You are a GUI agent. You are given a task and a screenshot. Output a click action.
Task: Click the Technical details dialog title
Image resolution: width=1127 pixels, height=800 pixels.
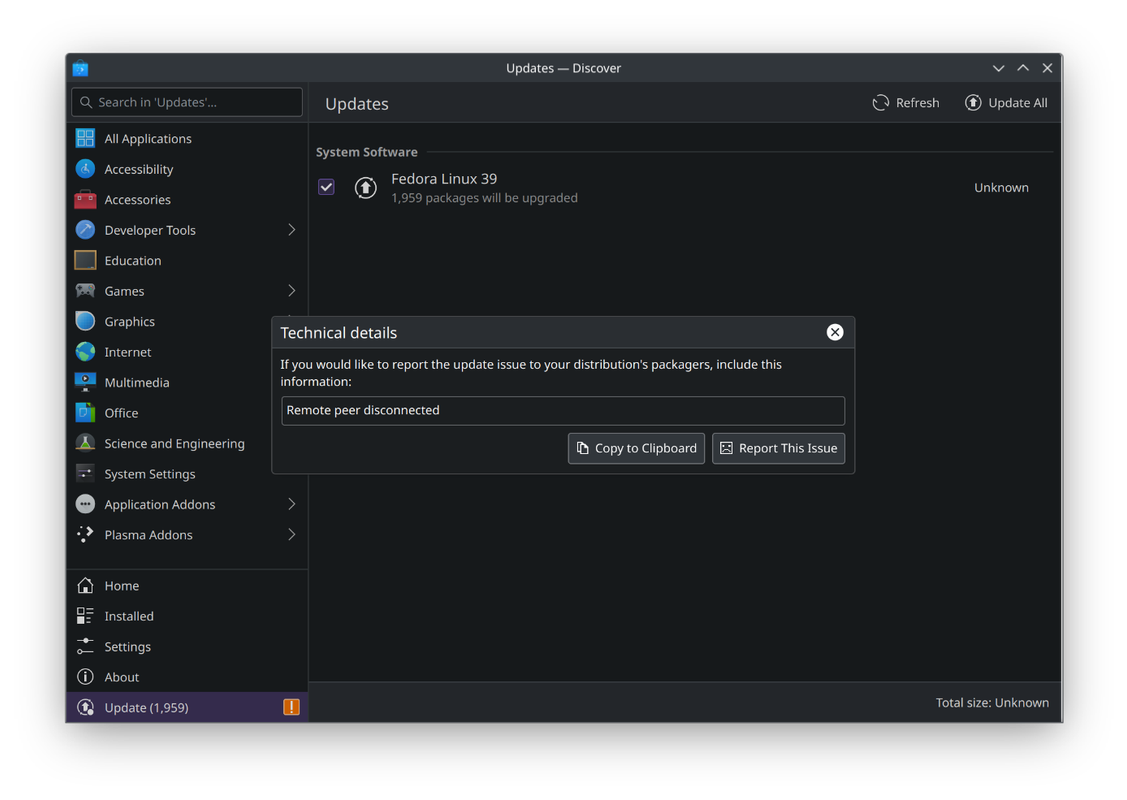click(x=339, y=333)
